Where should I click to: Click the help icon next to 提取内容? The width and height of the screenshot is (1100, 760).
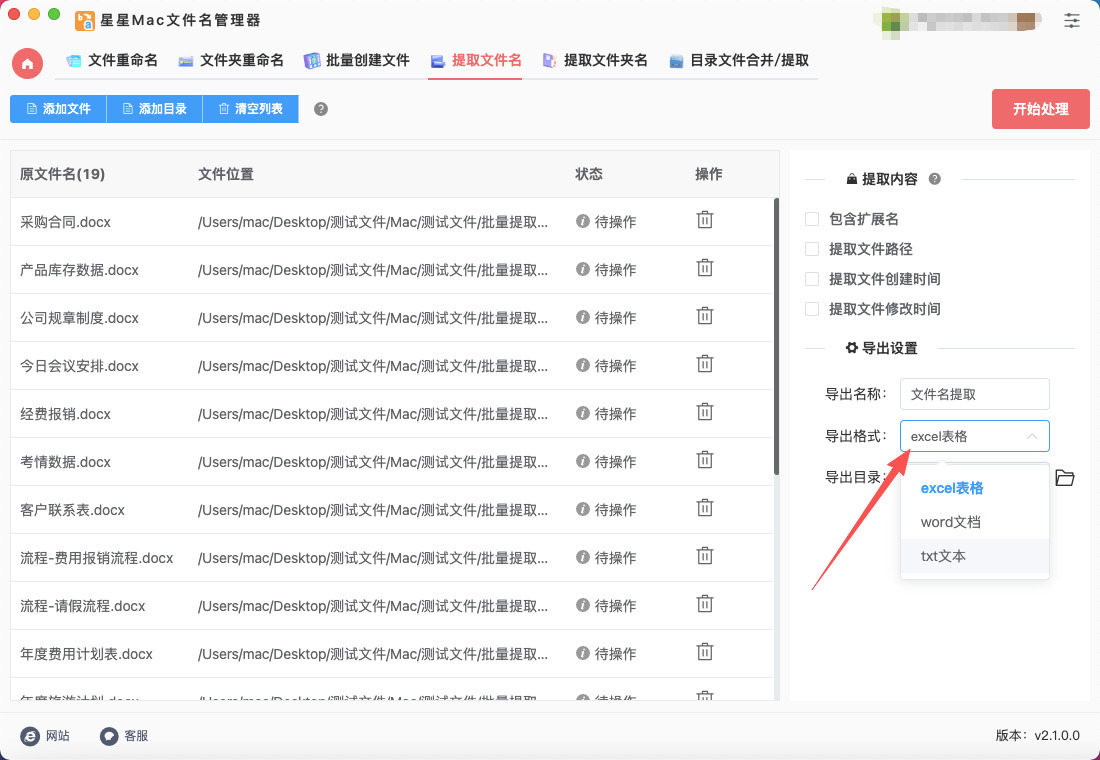click(935, 179)
